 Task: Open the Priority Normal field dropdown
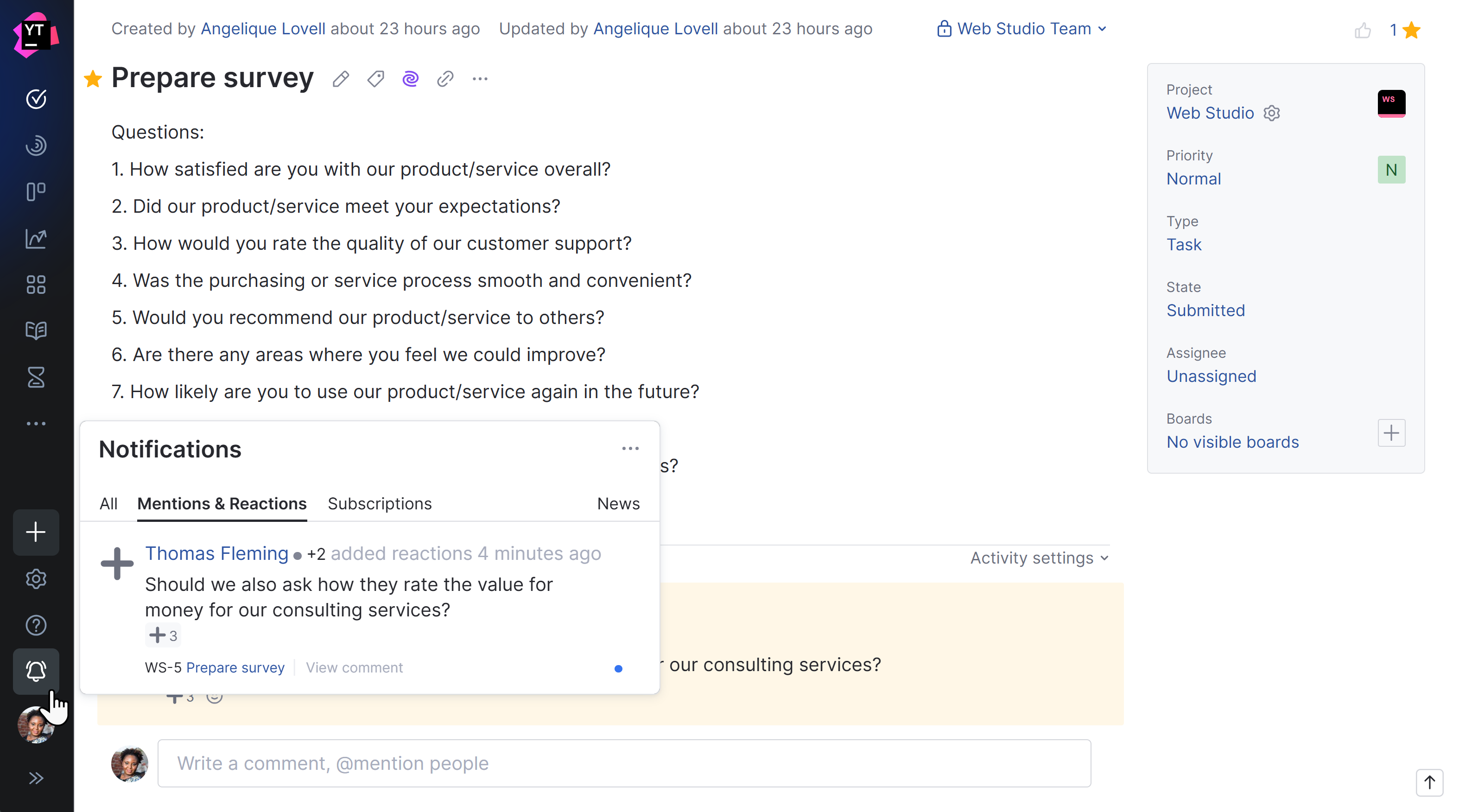click(1193, 179)
